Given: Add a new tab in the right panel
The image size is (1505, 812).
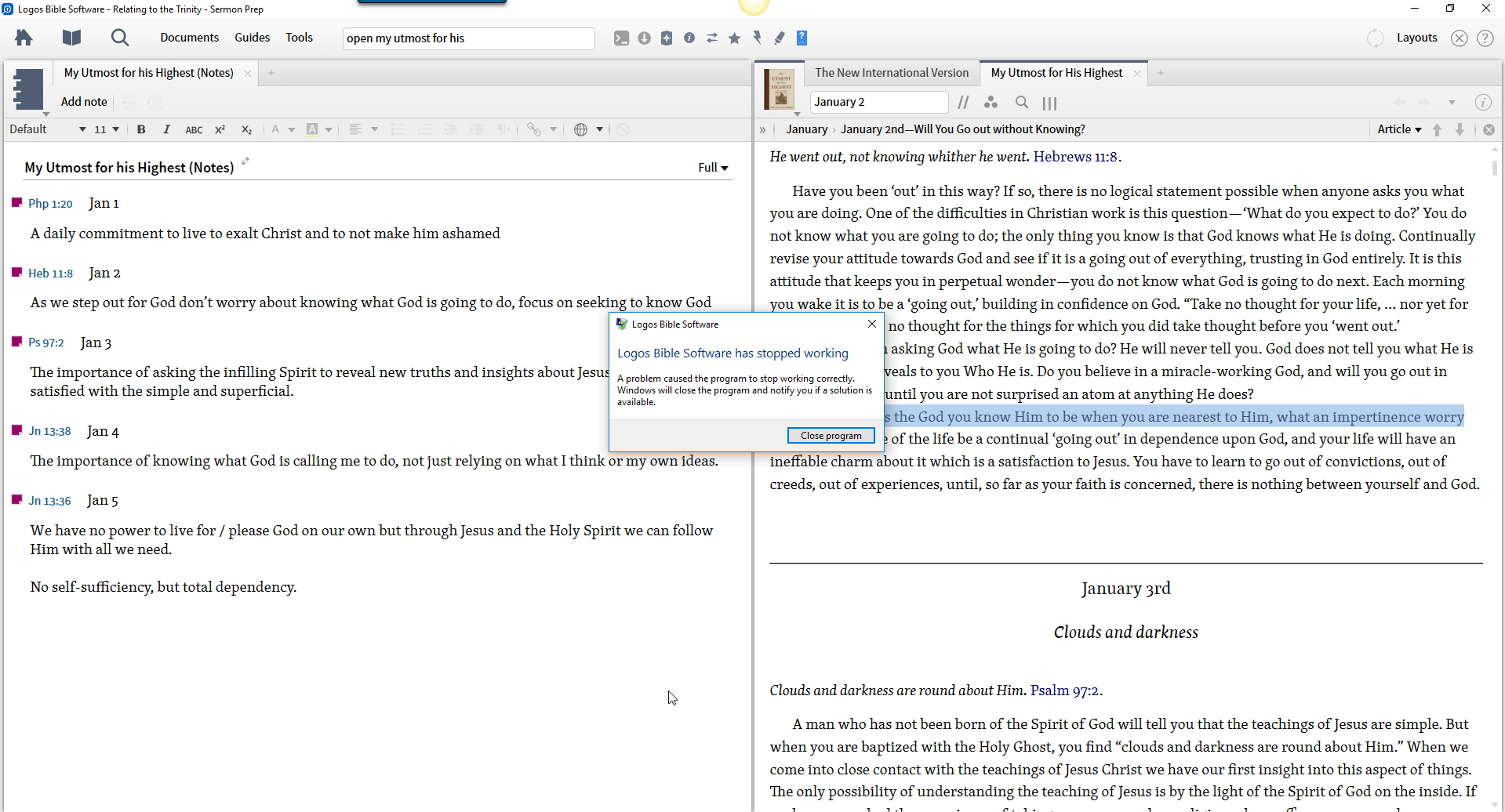Looking at the screenshot, I should click(x=1161, y=73).
